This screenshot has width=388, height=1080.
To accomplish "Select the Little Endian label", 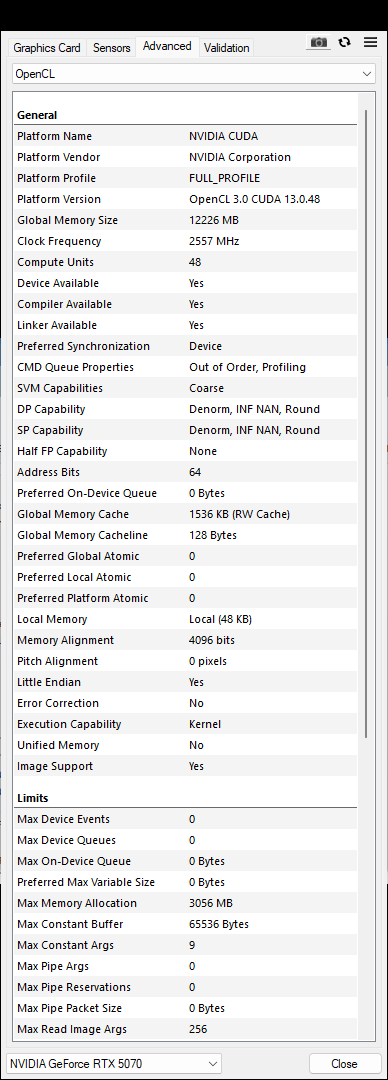I will tap(49, 683).
